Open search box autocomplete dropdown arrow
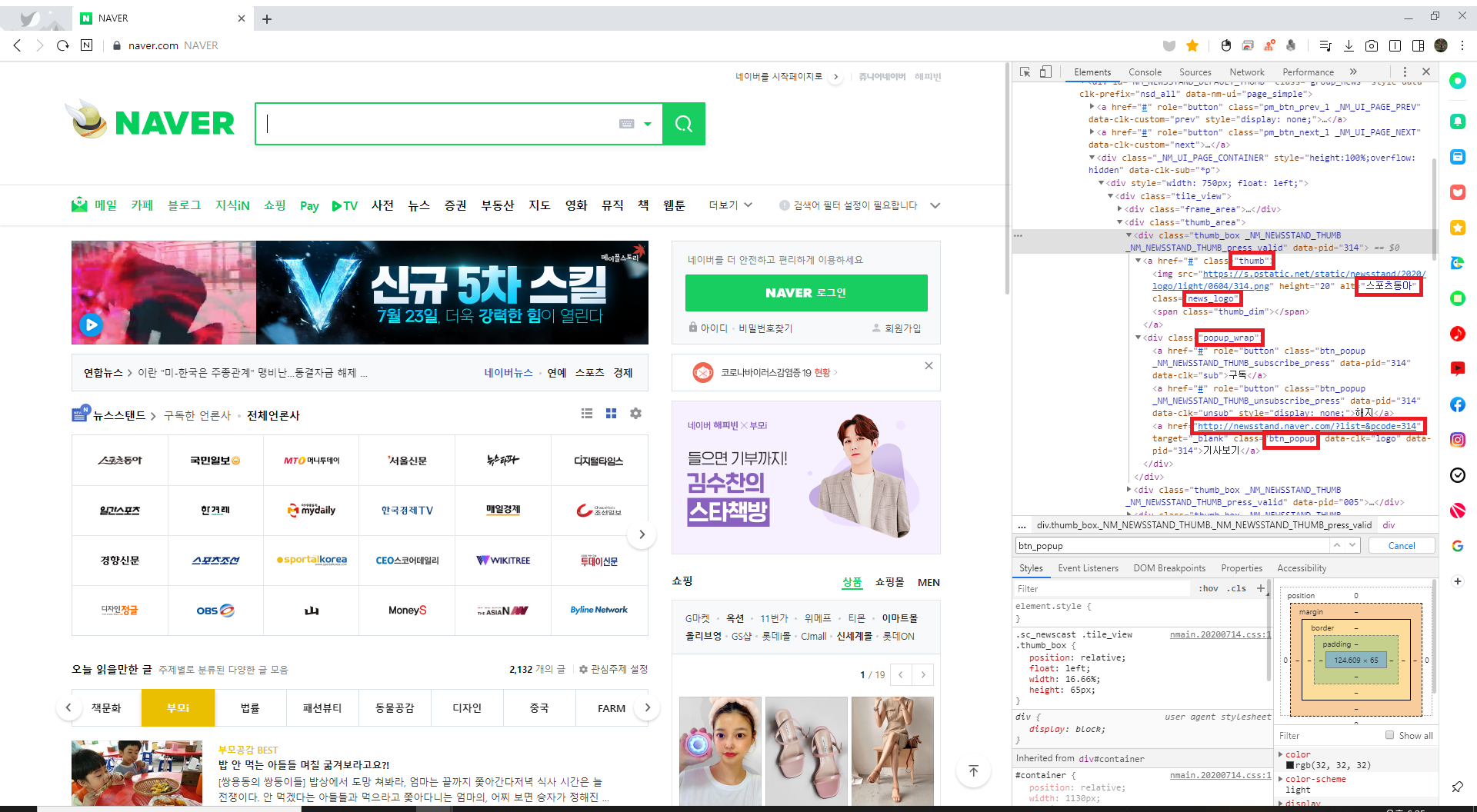This screenshot has height=812, width=1477. click(648, 124)
